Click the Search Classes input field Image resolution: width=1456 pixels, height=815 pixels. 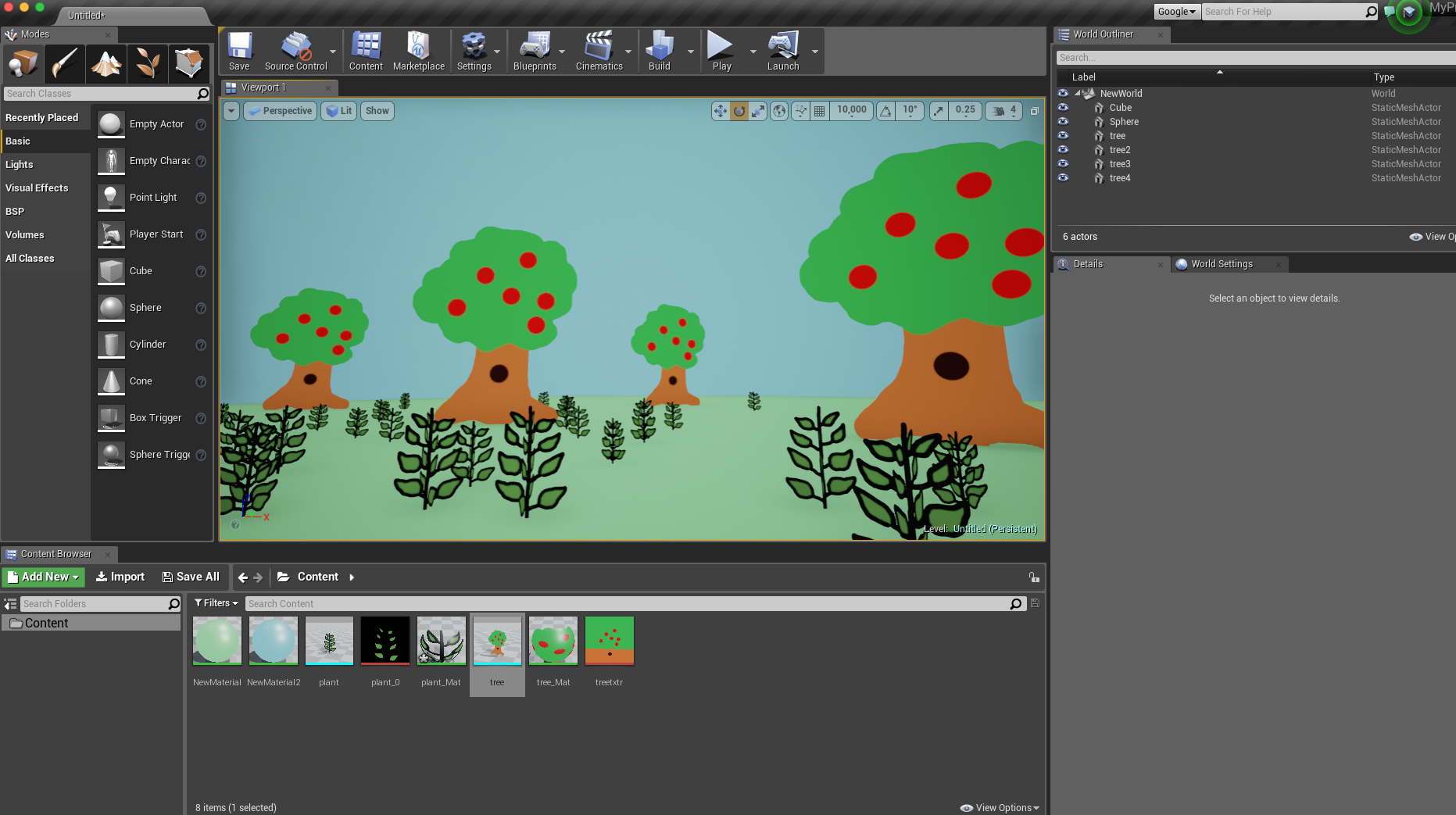(100, 94)
